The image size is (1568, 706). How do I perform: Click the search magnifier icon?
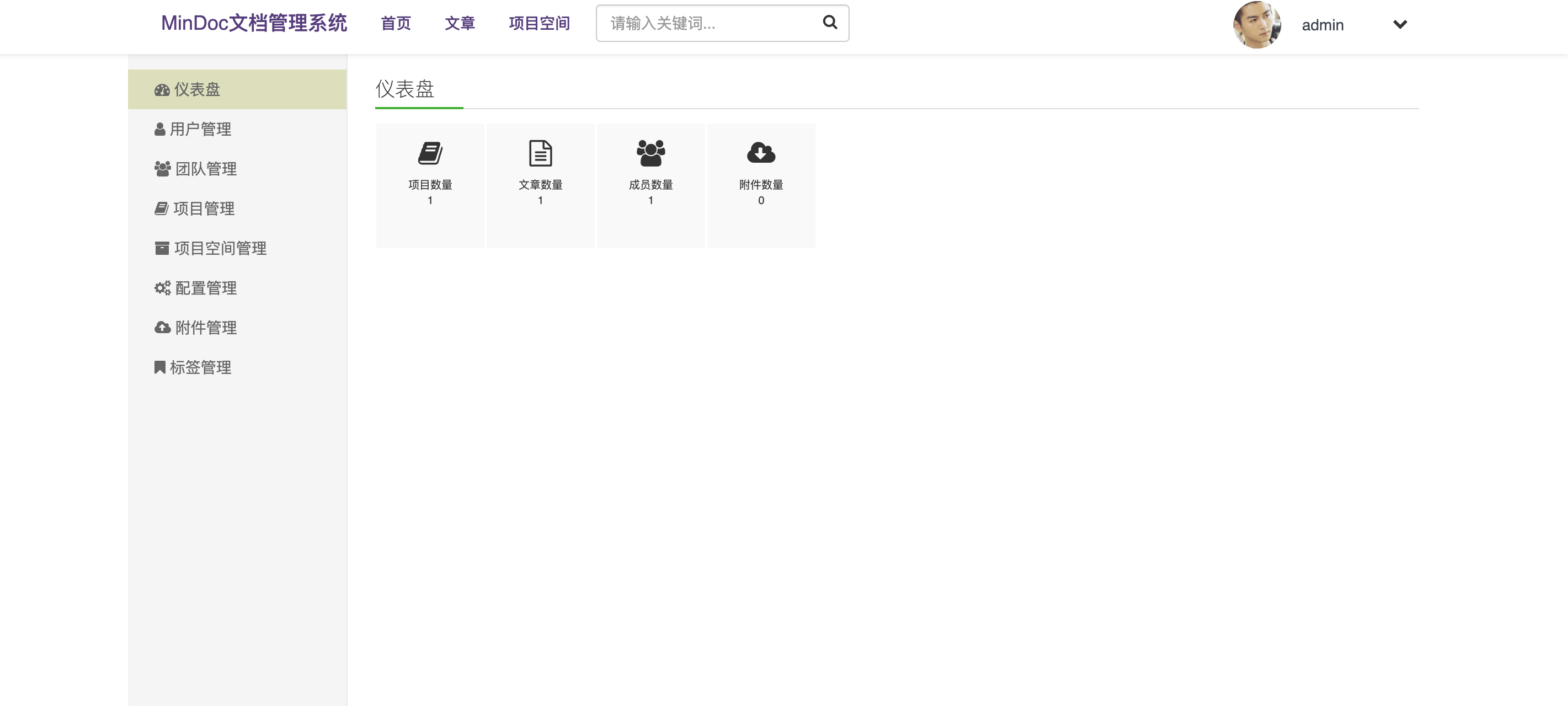(x=830, y=23)
